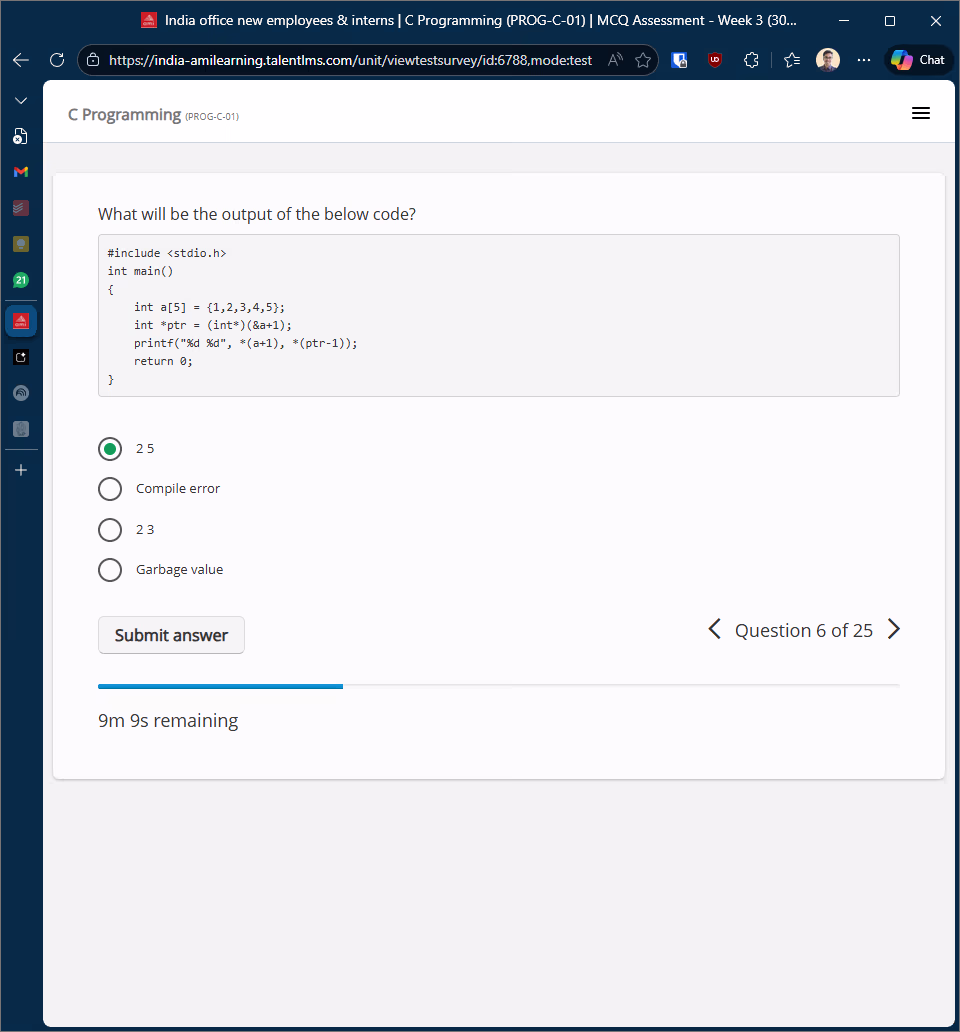Open a new tab with plus button

tap(21, 470)
